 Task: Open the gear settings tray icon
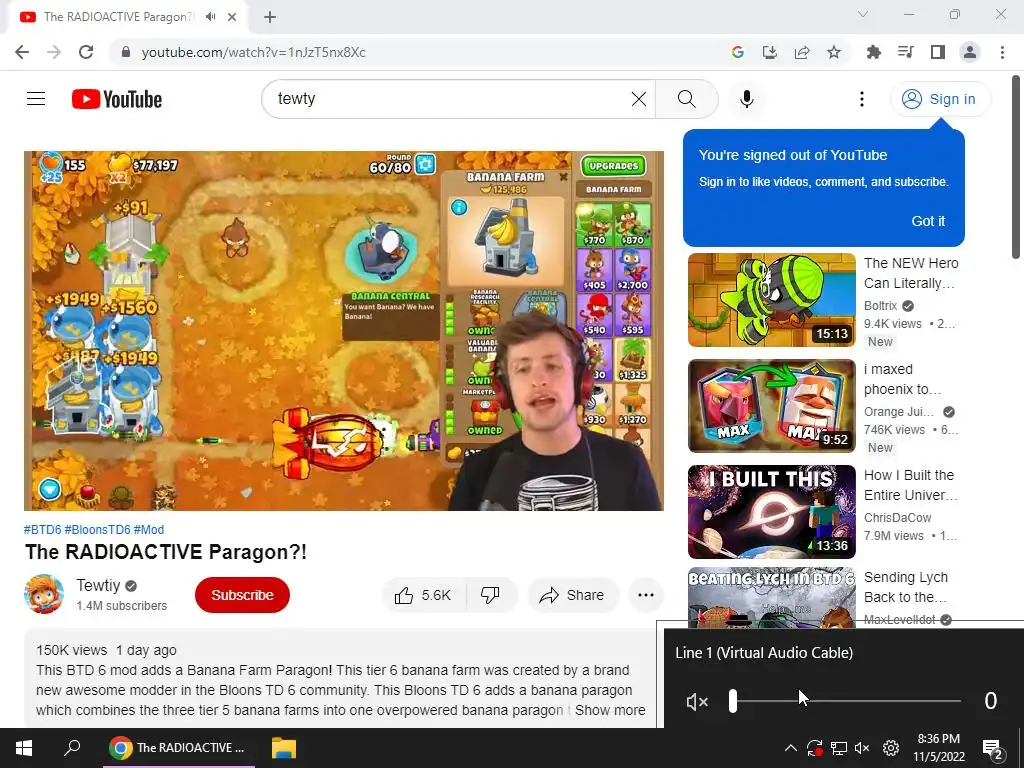(x=891, y=748)
